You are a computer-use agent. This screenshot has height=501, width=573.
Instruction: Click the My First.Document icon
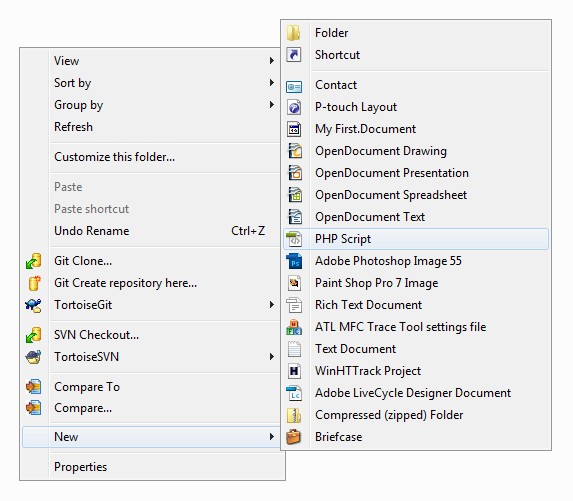point(294,129)
